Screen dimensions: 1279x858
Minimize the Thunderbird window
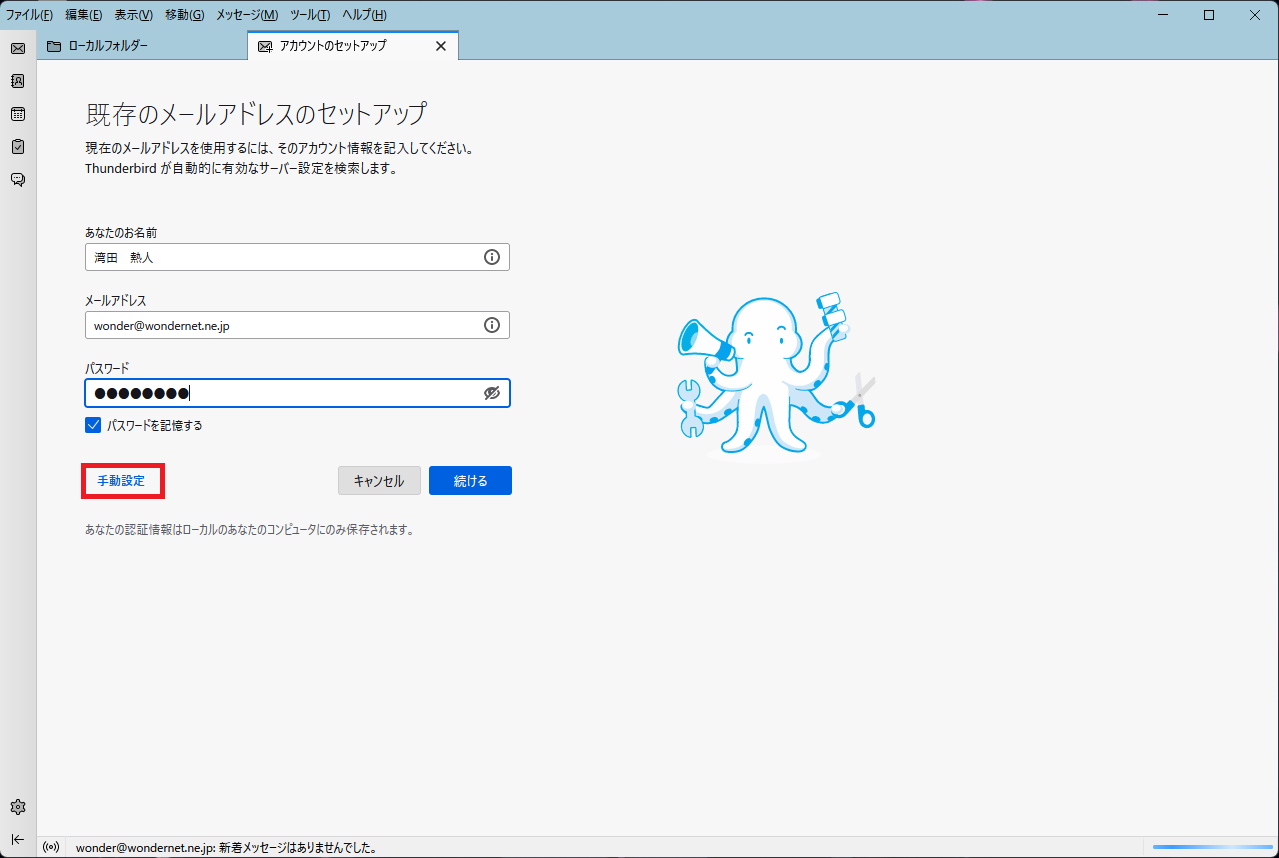pos(1164,15)
